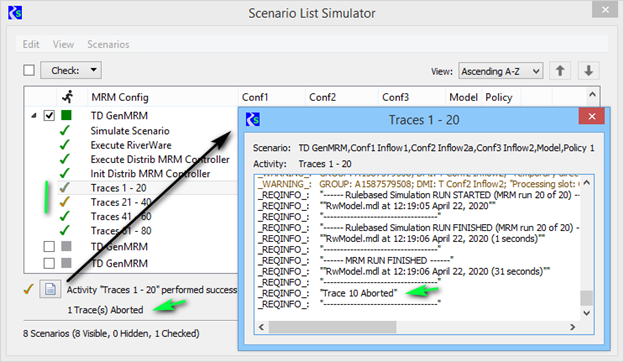
Task: Click the check mark beside Execute Distrib MRM Controller
Action: pos(64,159)
